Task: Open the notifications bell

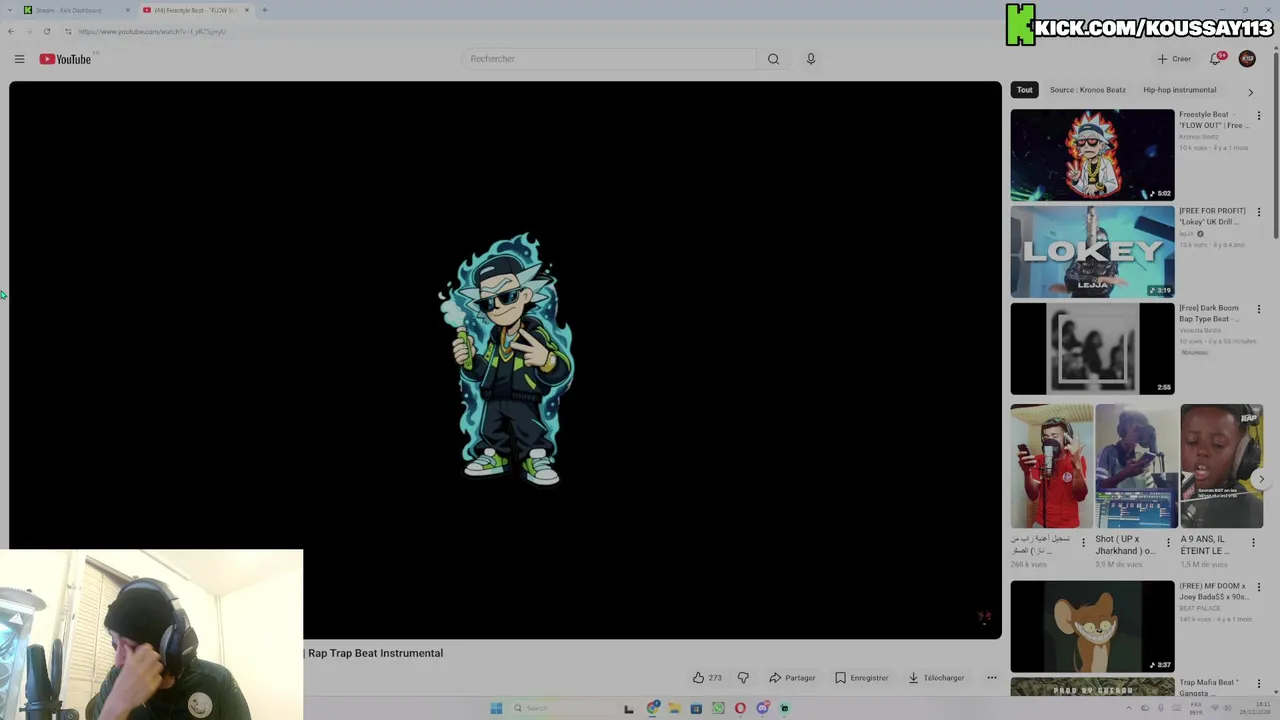Action: pos(1216,59)
